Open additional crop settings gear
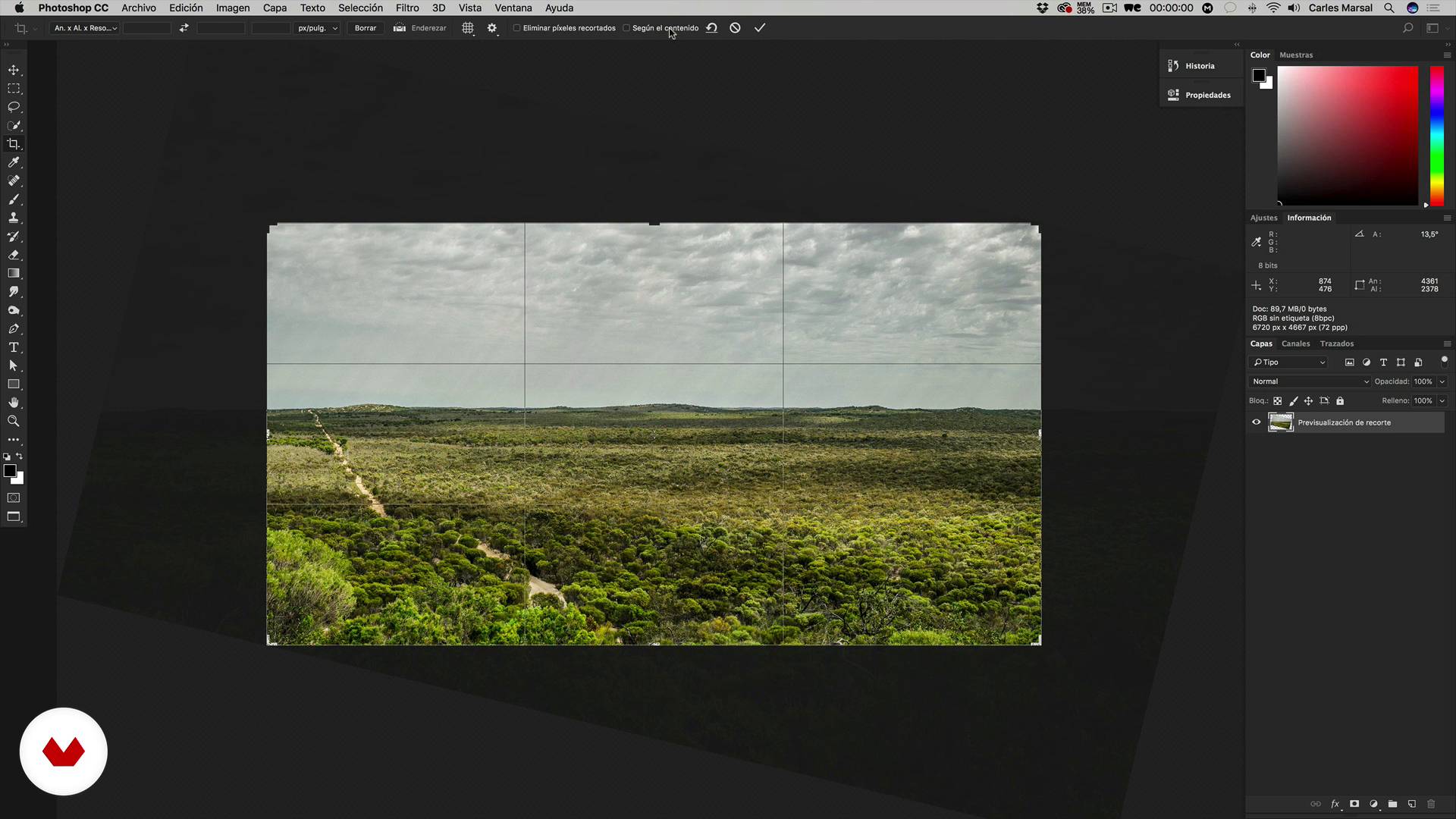Screen dimensions: 1456x819 click(492, 28)
